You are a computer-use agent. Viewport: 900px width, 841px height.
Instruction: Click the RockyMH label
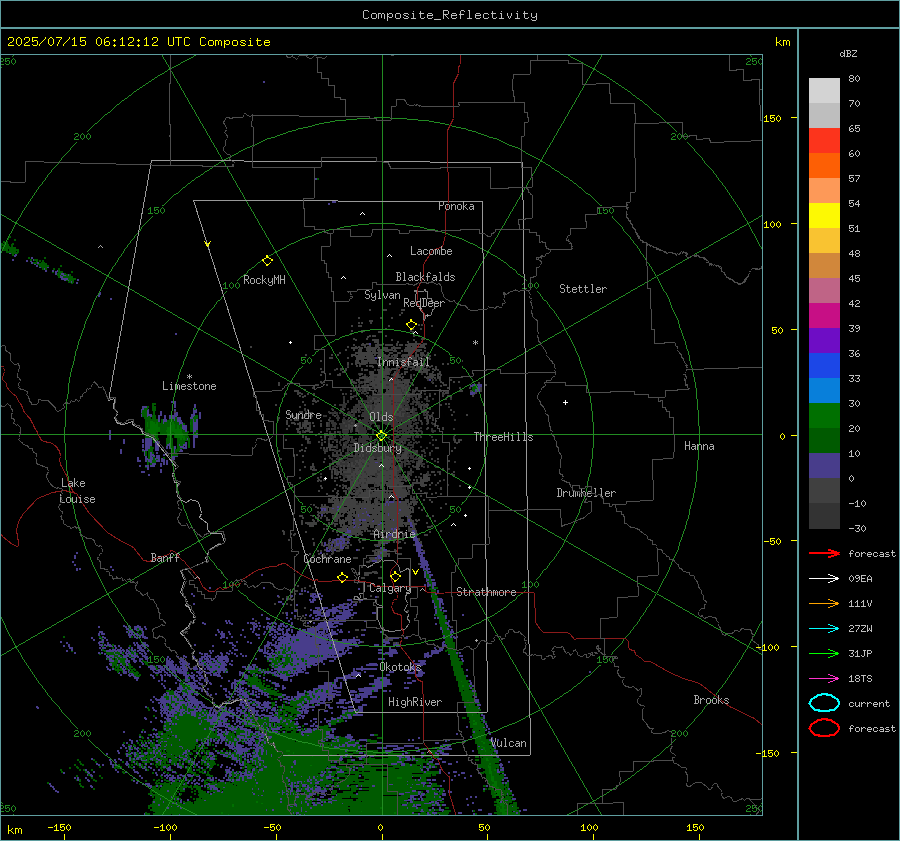click(x=264, y=280)
